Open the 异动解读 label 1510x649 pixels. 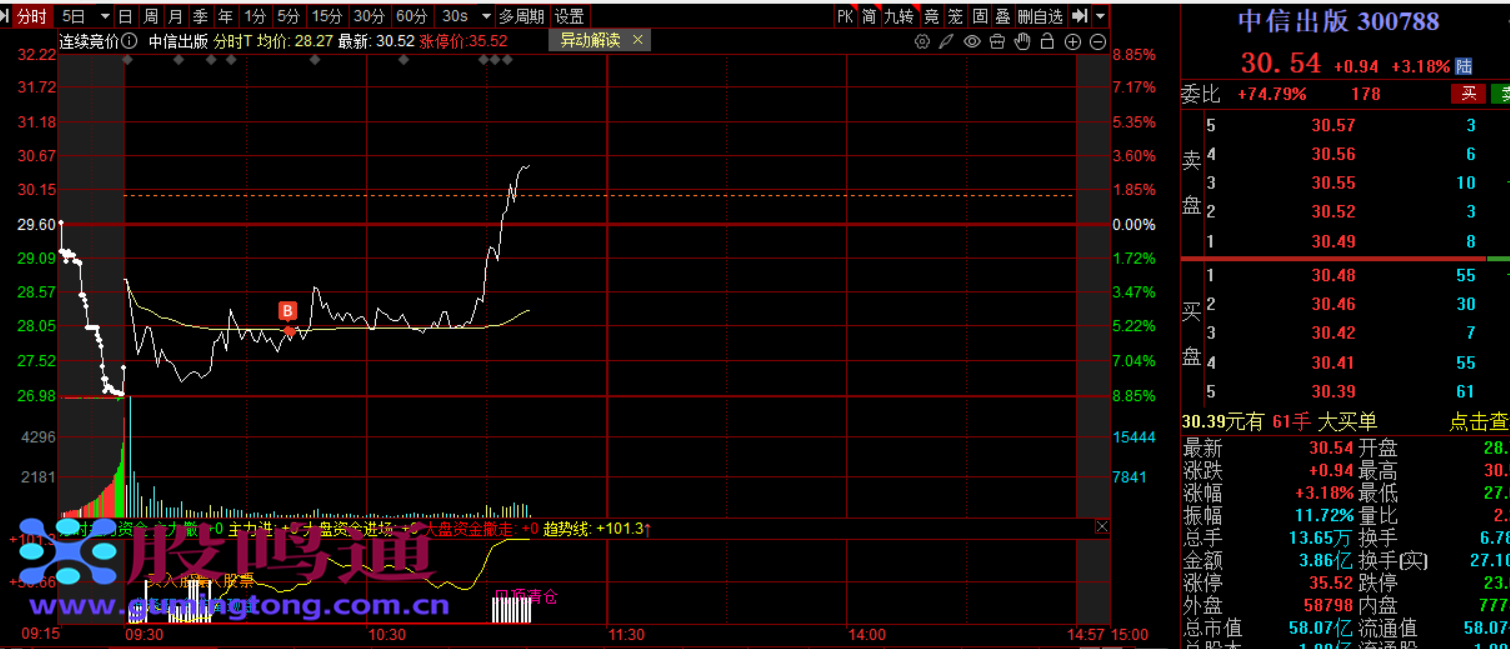(x=590, y=40)
